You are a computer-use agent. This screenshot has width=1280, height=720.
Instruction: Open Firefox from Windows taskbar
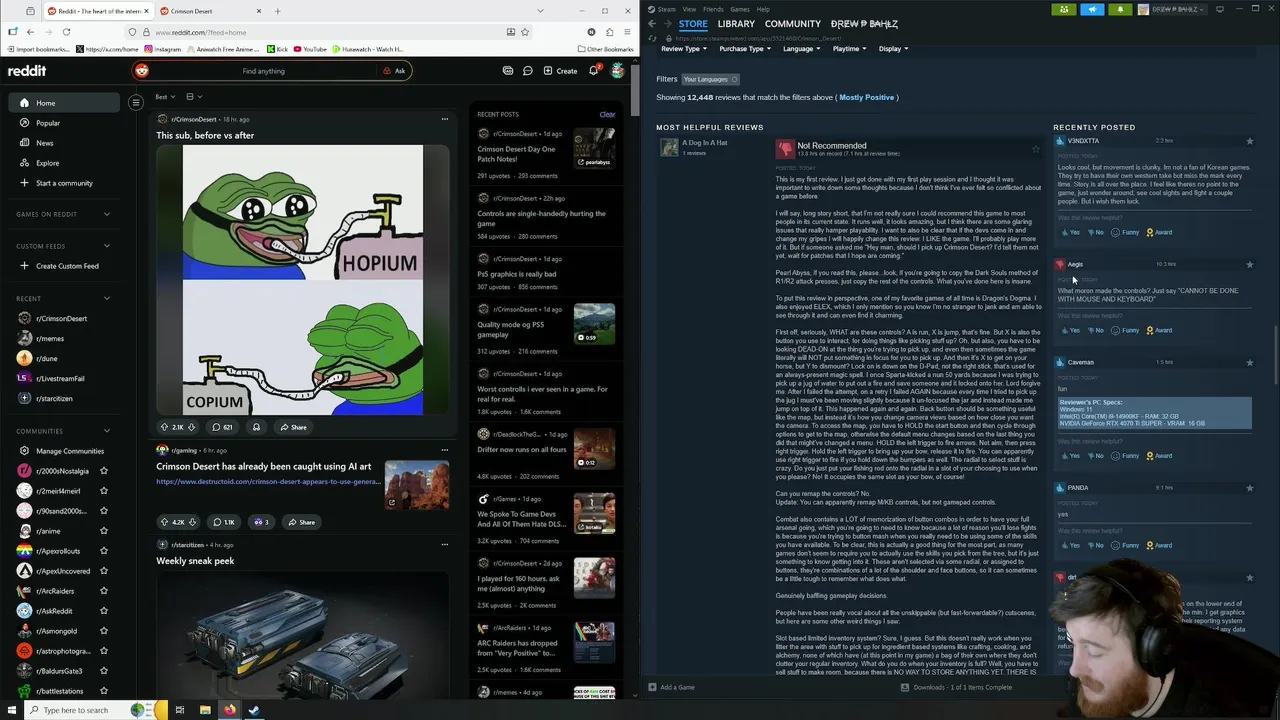tap(229, 710)
